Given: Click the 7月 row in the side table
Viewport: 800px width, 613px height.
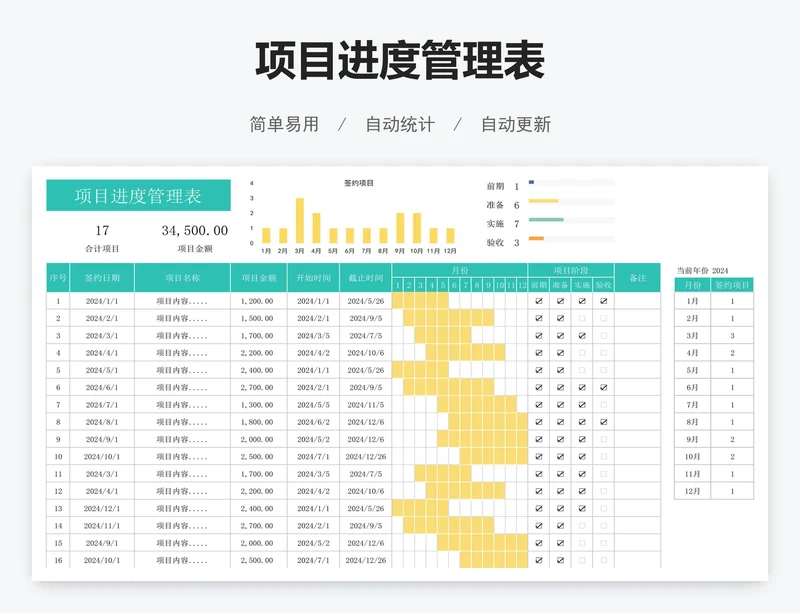Looking at the screenshot, I should click(714, 405).
